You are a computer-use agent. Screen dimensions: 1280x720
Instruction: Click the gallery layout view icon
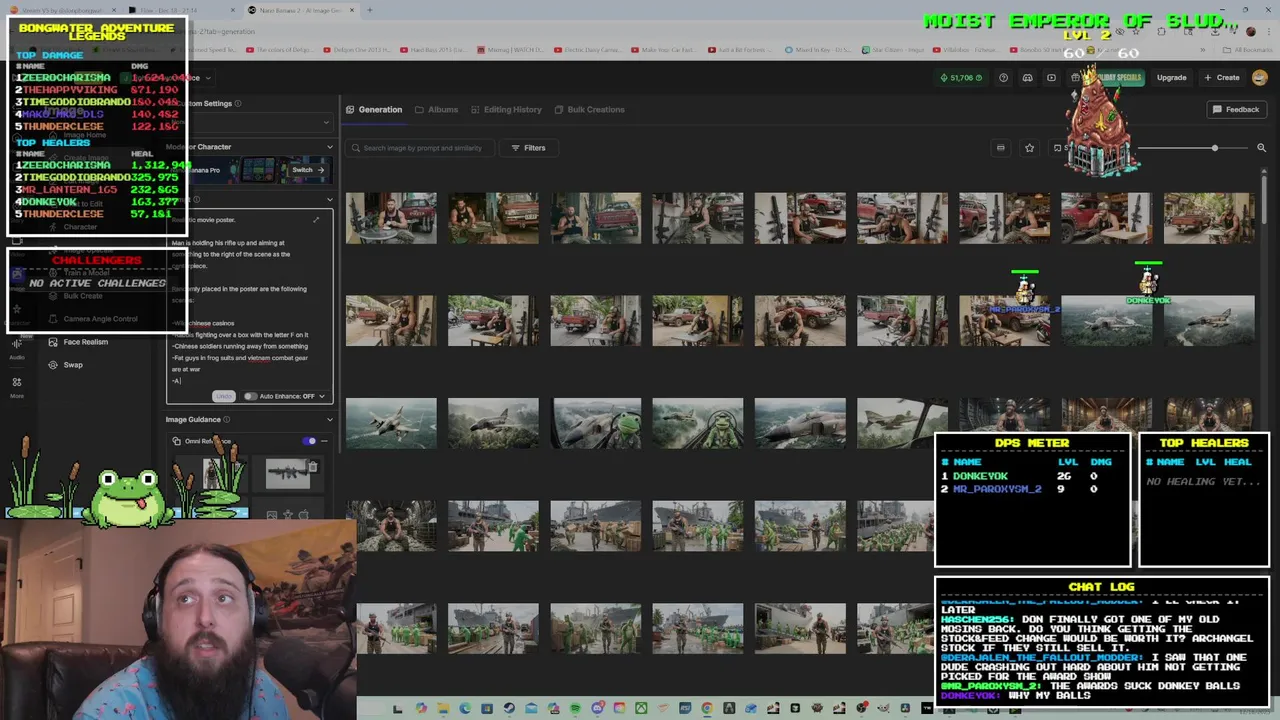pos(1000,148)
